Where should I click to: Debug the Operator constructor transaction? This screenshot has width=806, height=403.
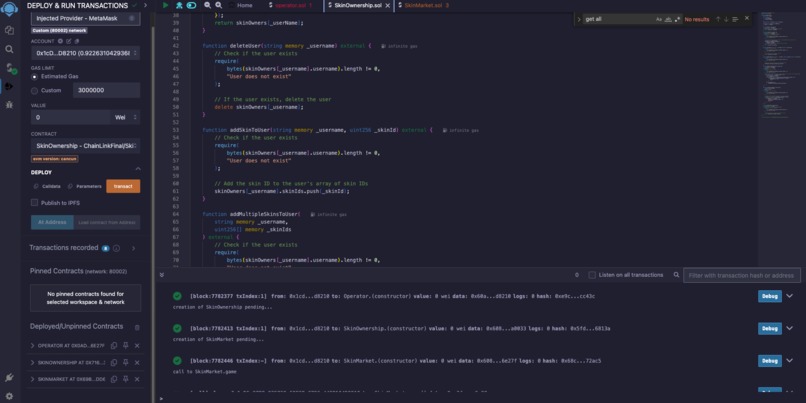tap(770, 296)
